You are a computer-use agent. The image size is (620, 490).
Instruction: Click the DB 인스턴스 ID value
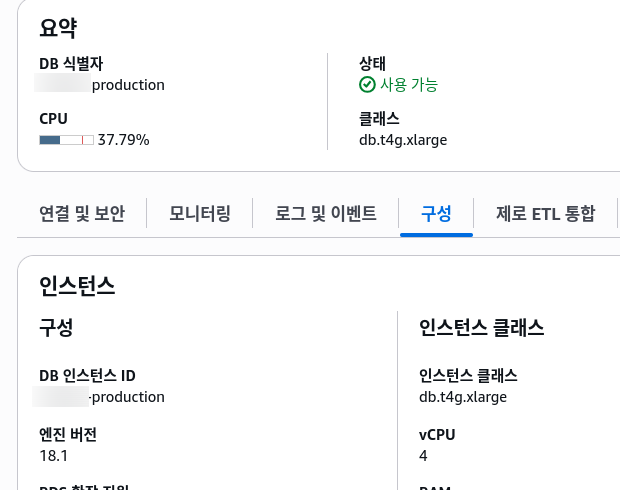(102, 397)
